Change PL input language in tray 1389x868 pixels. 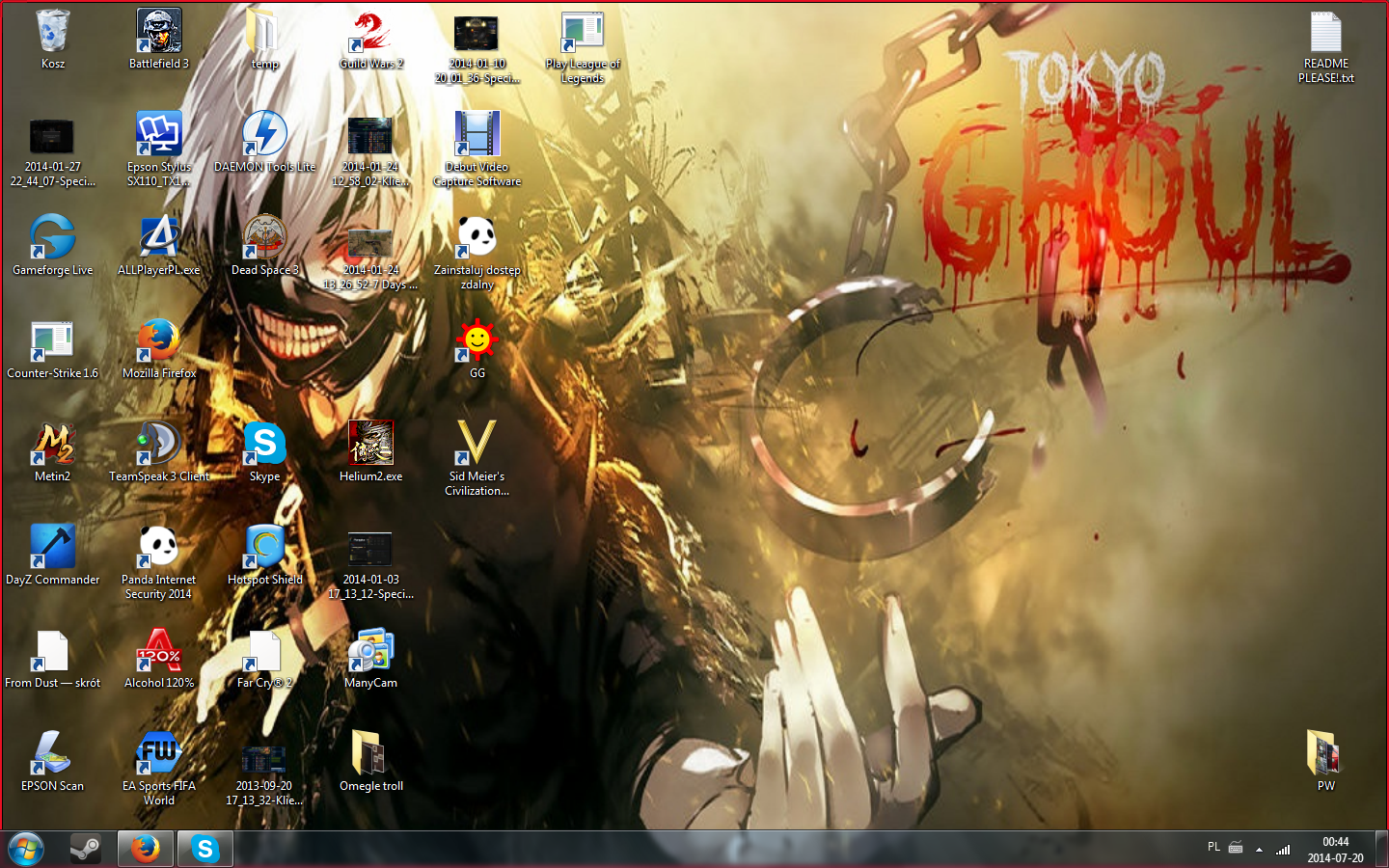click(x=1213, y=847)
